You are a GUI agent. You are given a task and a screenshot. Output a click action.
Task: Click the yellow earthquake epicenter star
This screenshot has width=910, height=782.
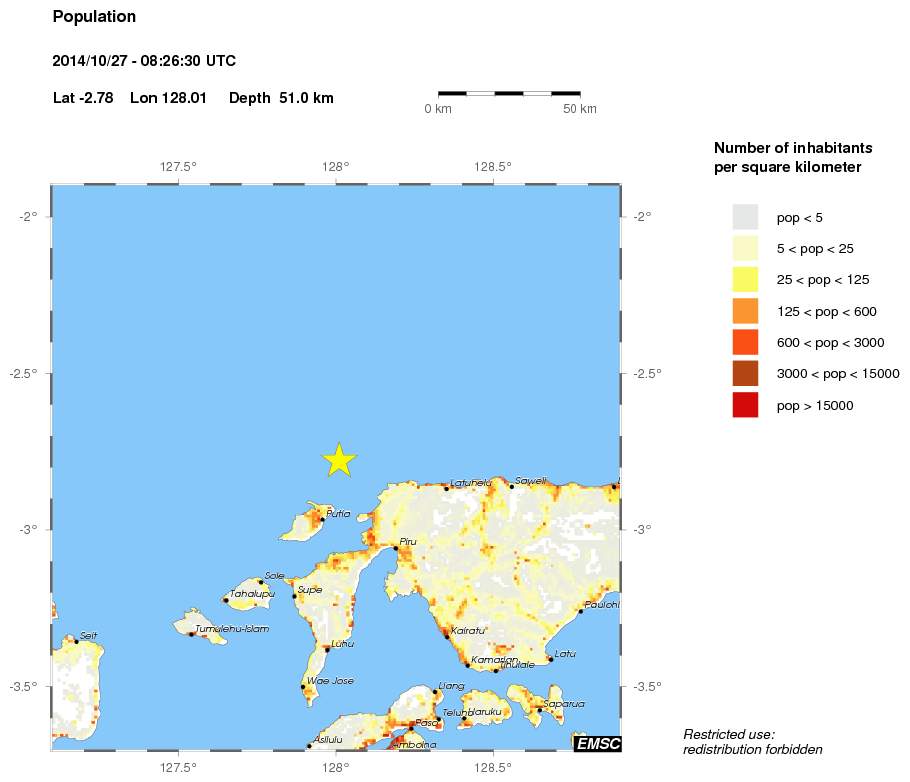[340, 460]
